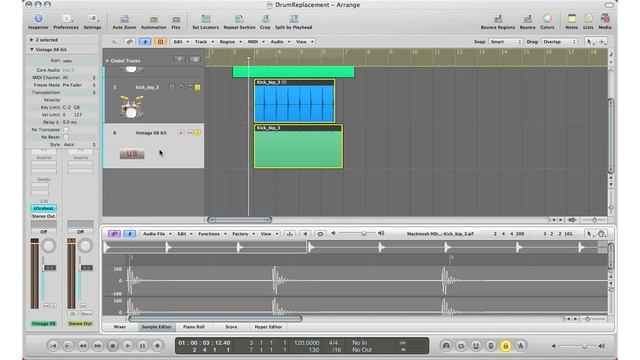Click the duplicate track button
640x360 pixels.
[195, 60]
